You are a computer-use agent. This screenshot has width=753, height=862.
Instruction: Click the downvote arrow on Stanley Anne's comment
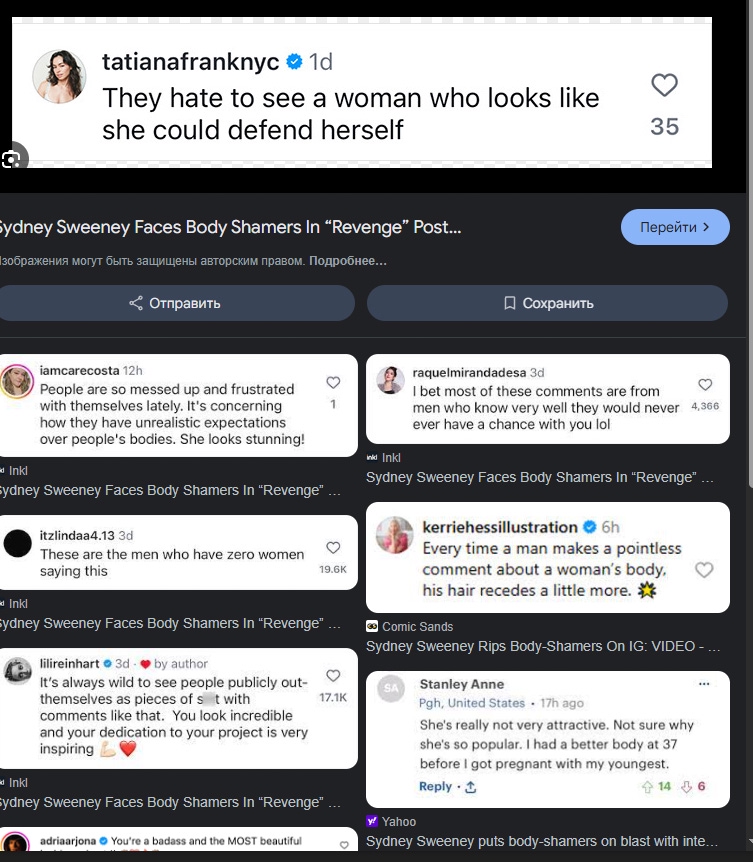(x=686, y=787)
